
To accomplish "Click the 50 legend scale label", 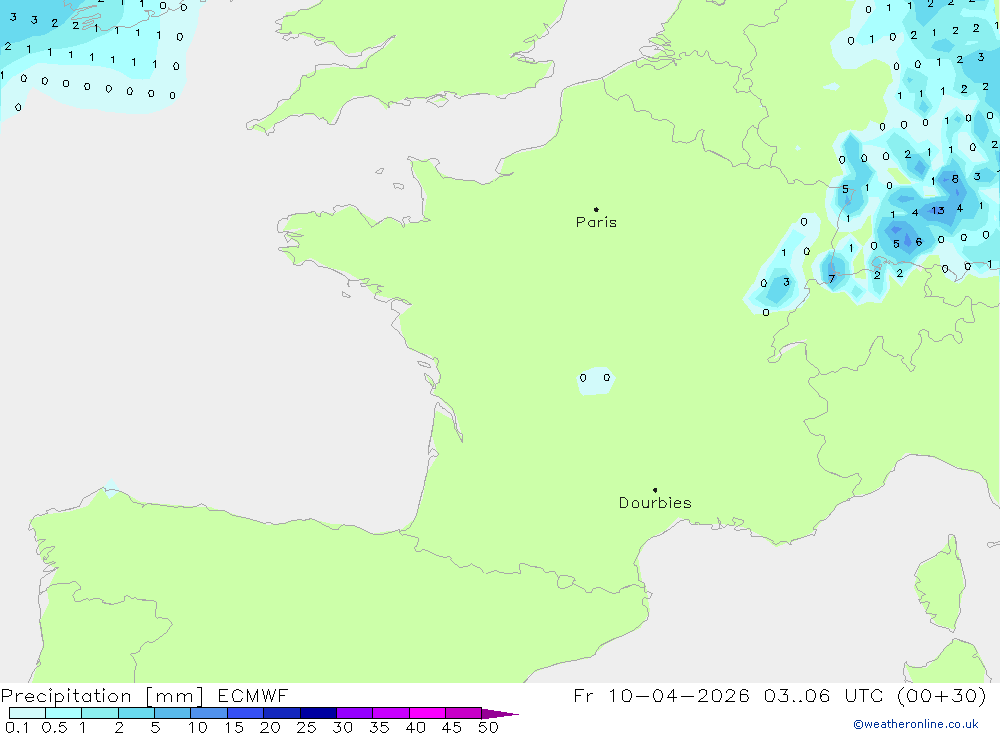I will click(489, 727).
